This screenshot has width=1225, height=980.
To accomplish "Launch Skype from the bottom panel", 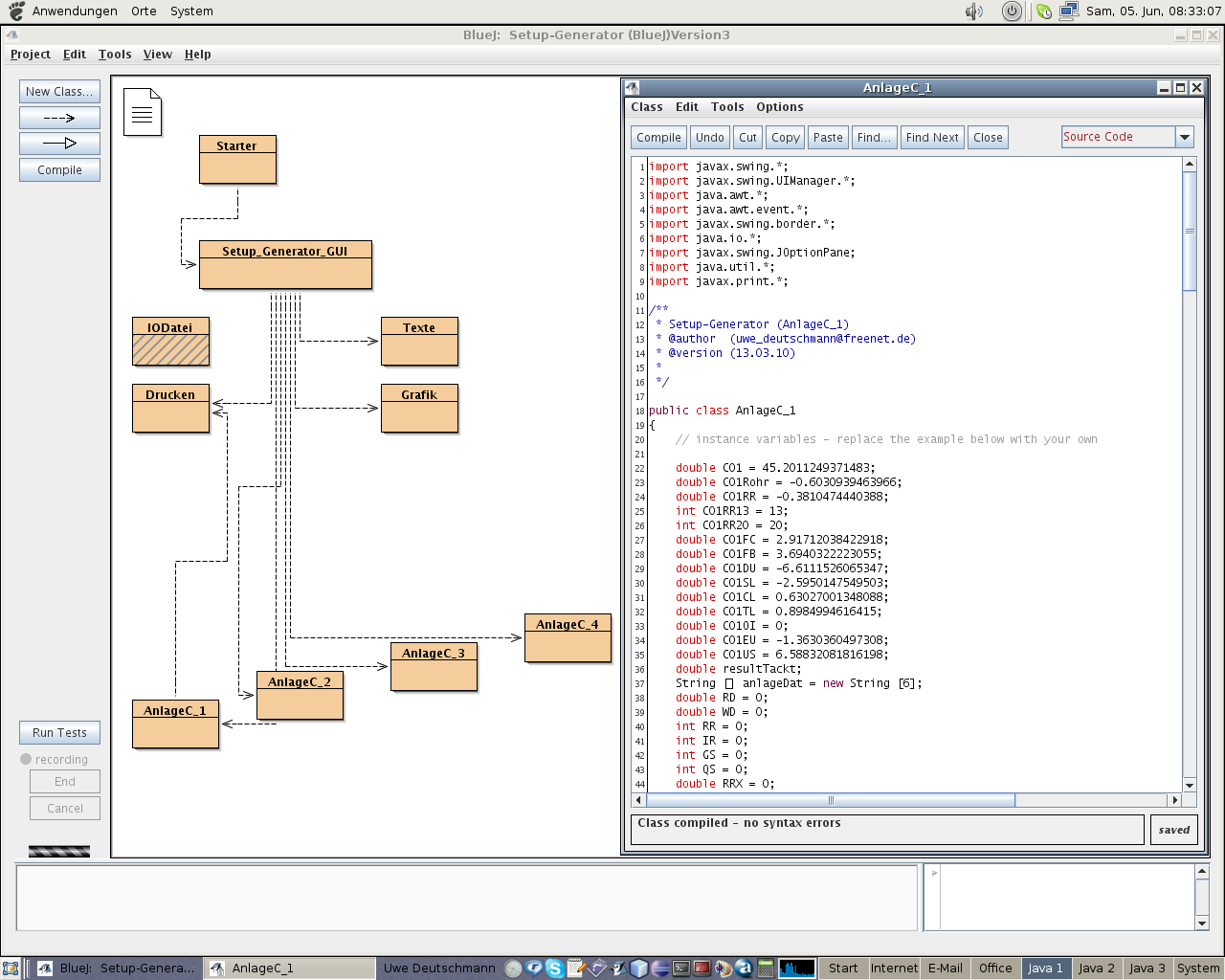I will pyautogui.click(x=555, y=969).
